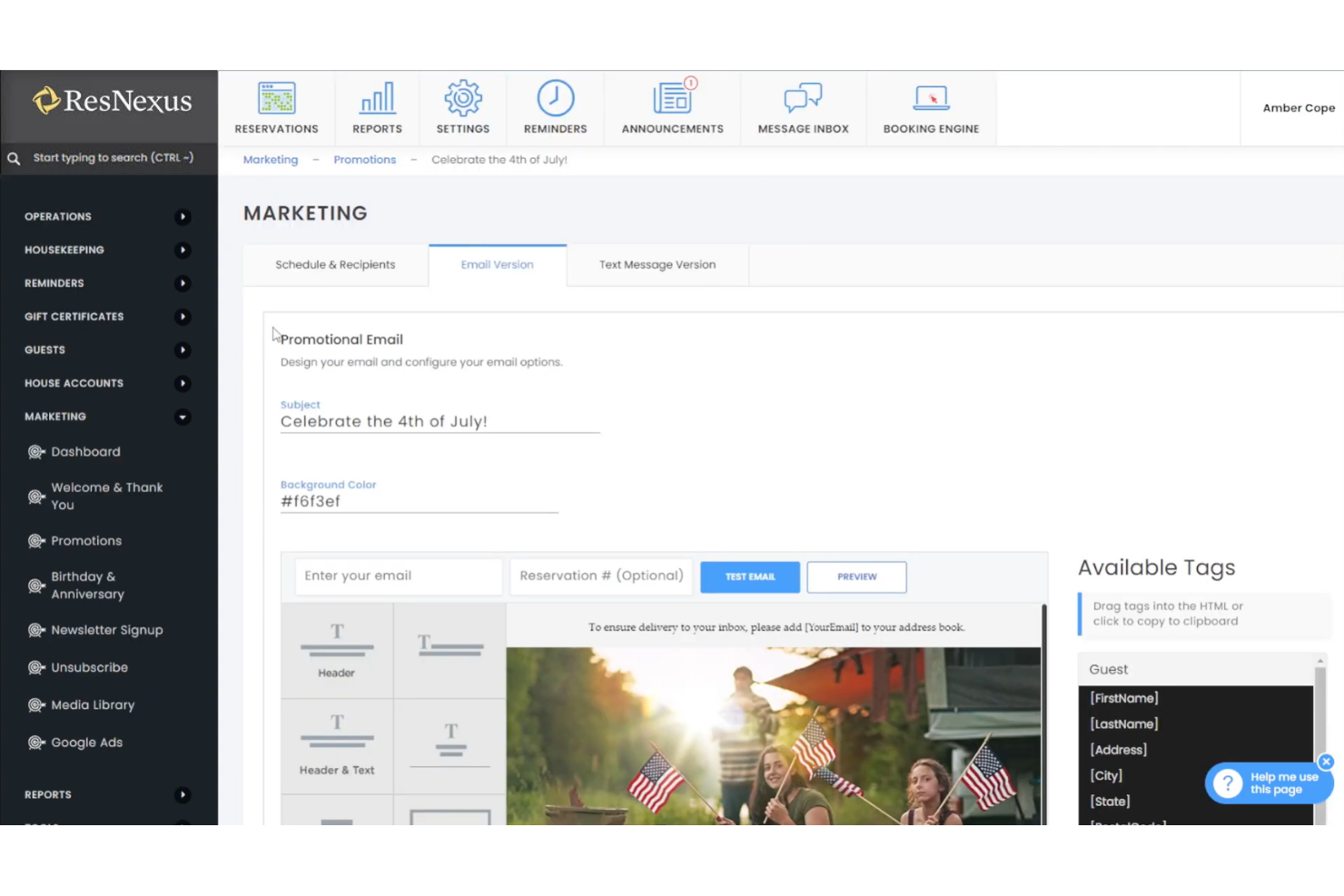Open Google Ads settings

click(x=87, y=742)
